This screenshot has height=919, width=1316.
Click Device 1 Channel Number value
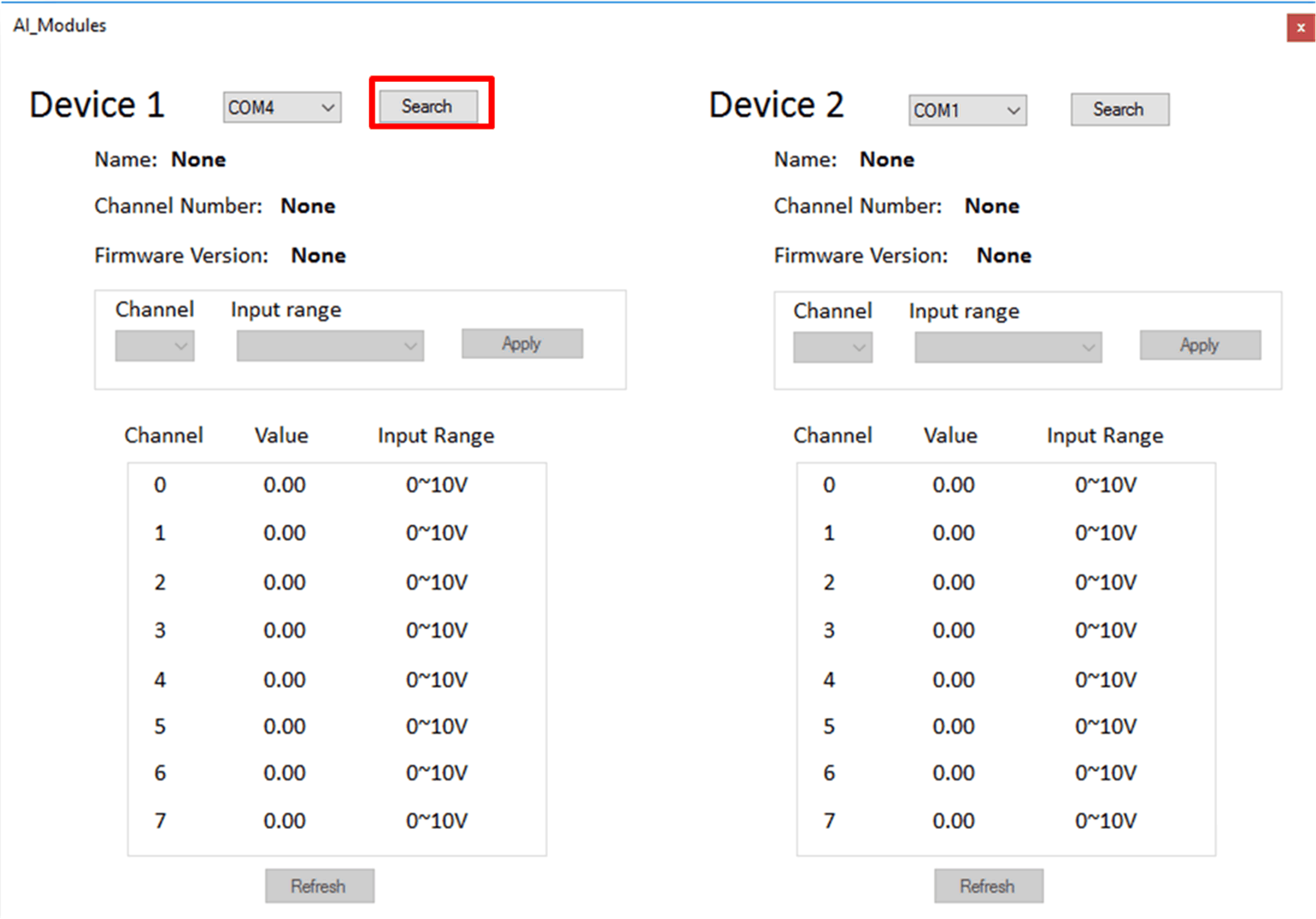[308, 206]
